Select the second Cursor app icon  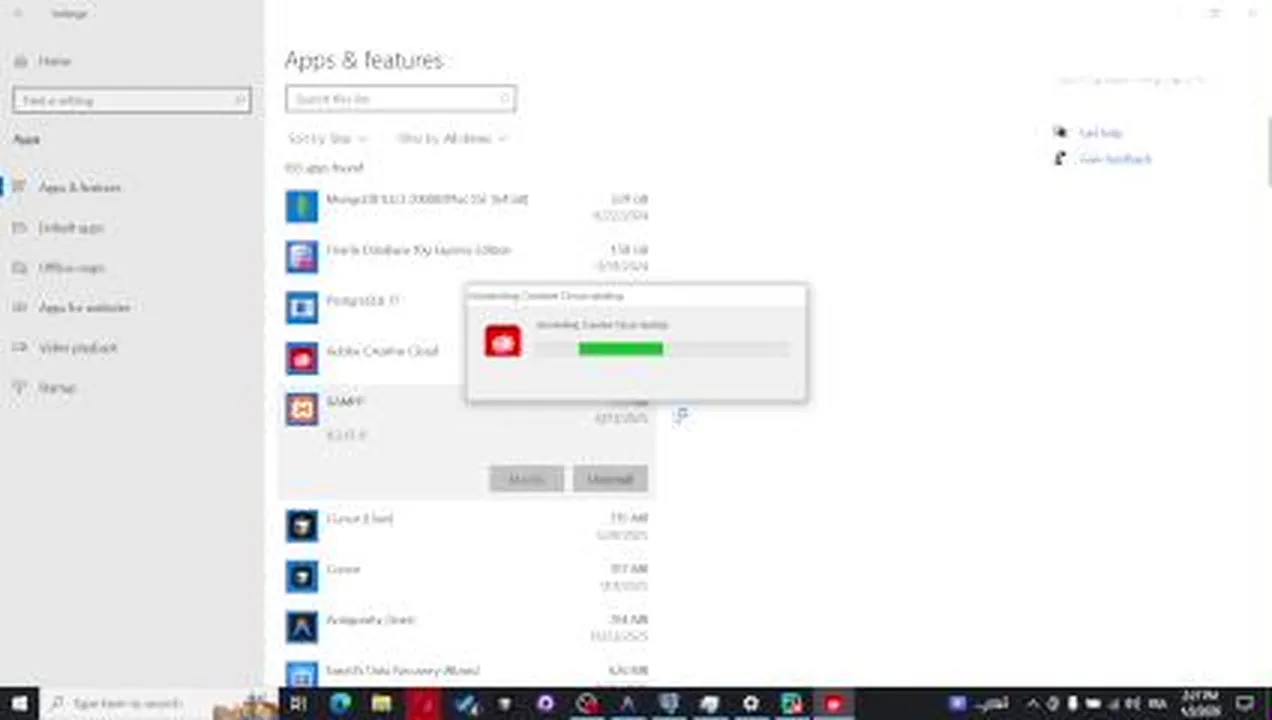pos(302,576)
